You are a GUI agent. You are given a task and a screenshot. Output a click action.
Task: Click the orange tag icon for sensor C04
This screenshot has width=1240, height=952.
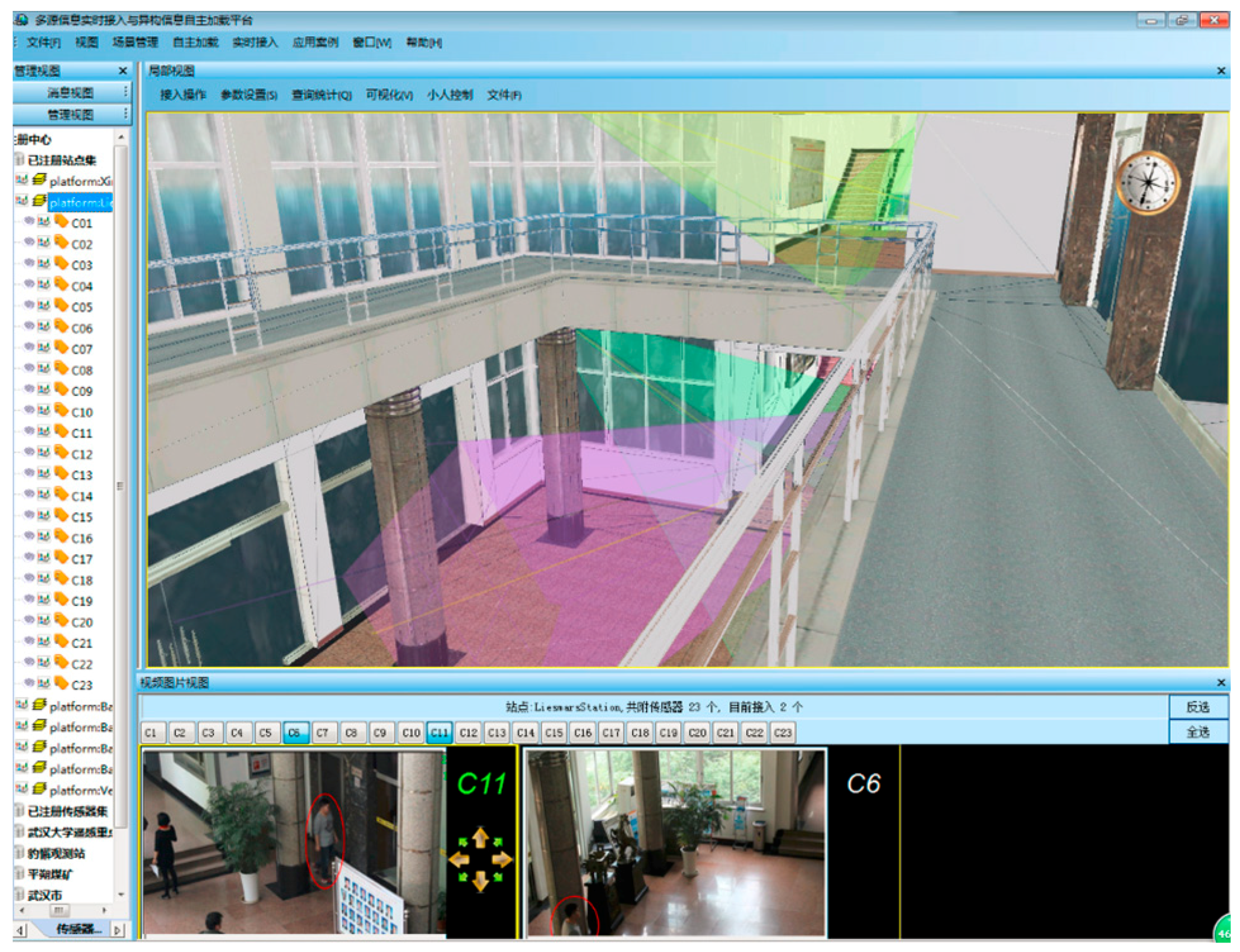[x=61, y=285]
